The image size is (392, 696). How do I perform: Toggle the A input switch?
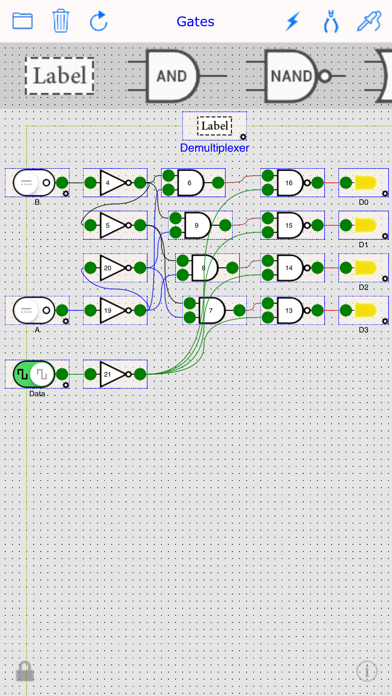33,310
